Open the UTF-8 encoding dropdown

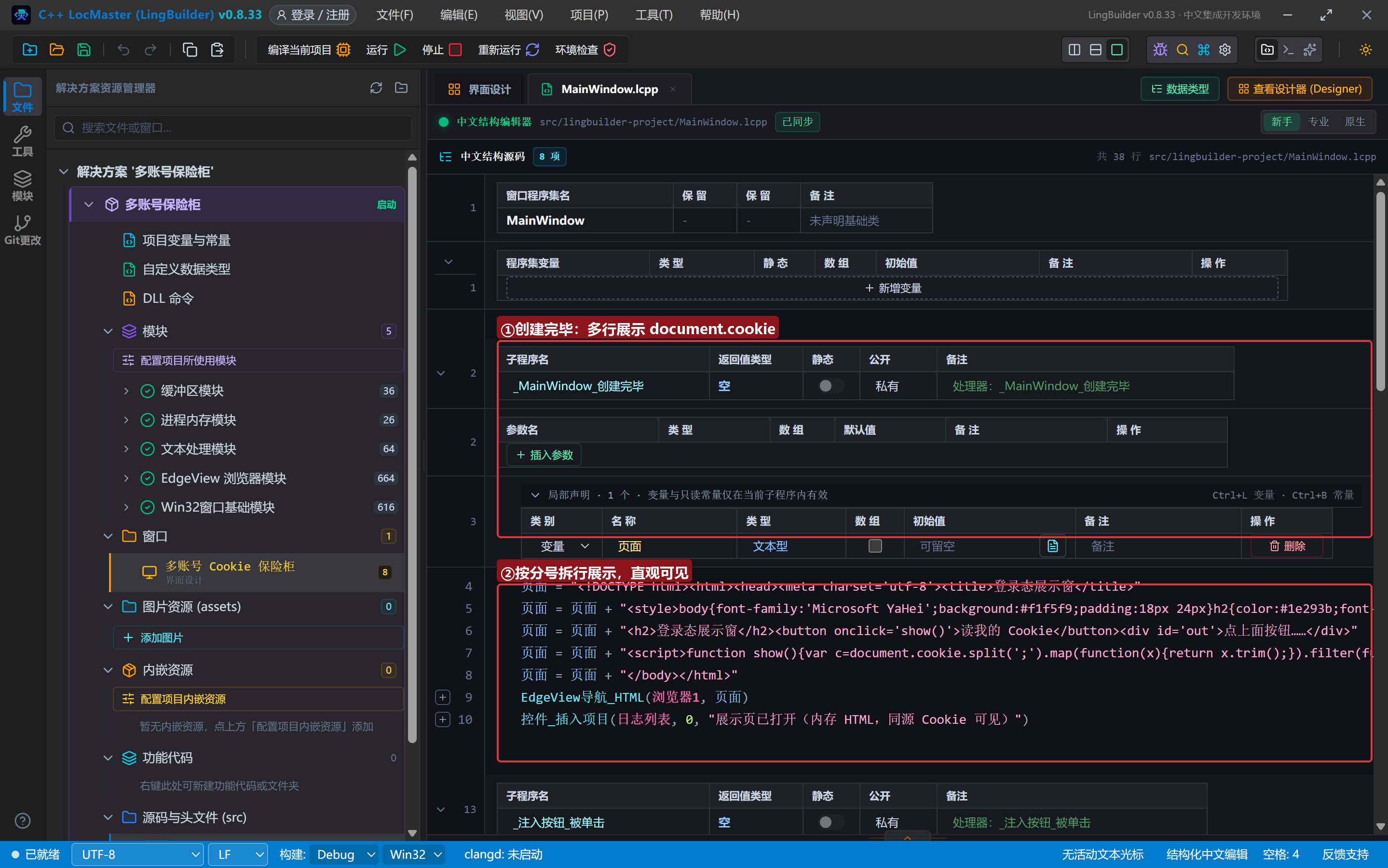[137, 854]
